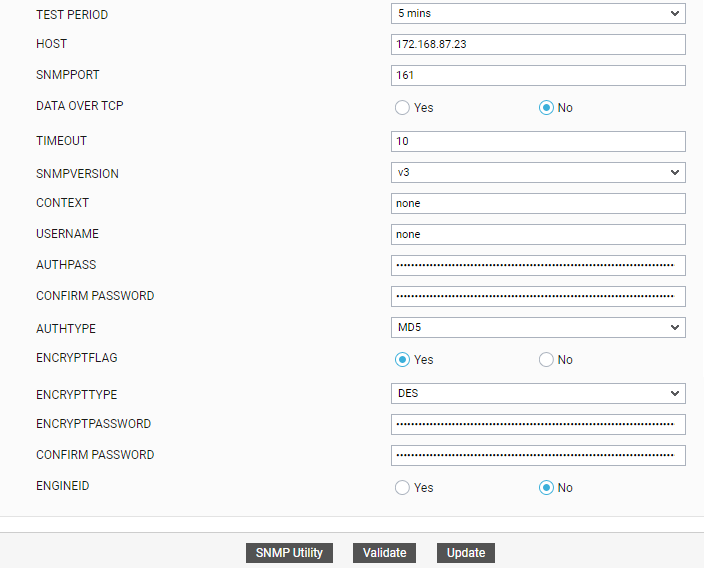This screenshot has width=704, height=568.
Task: Click the ENCRYPTPASSWORD field
Action: click(x=538, y=425)
